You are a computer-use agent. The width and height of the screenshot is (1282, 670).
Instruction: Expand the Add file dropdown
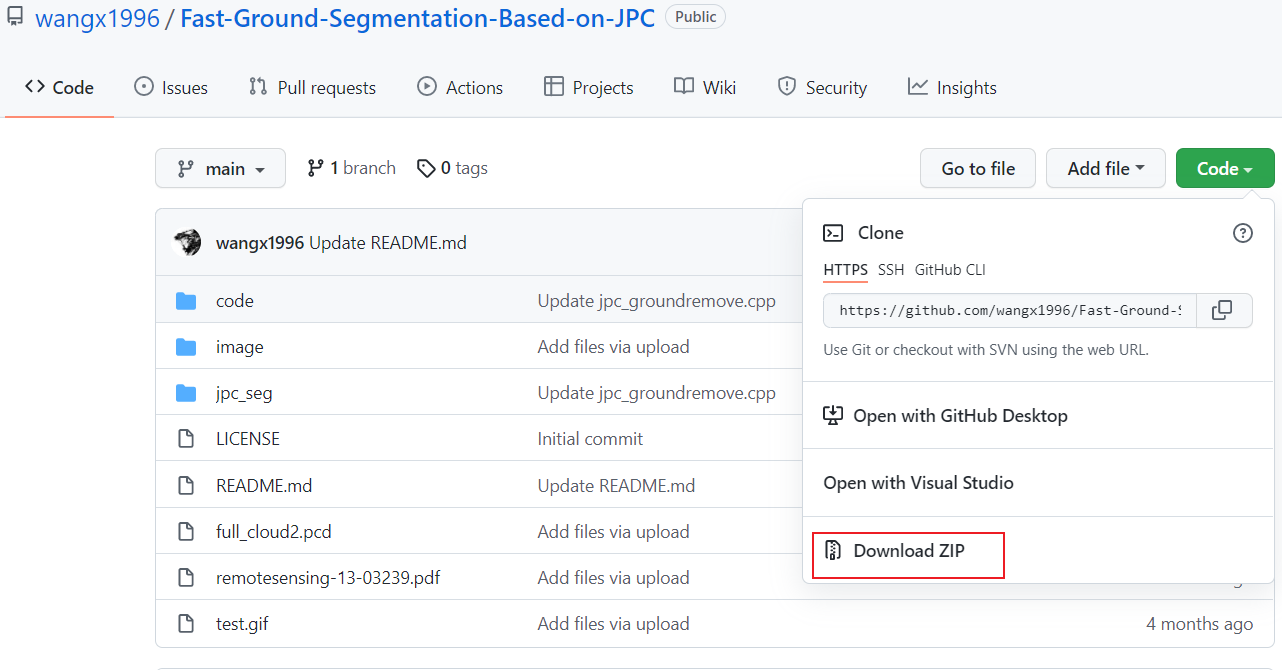coord(1105,168)
